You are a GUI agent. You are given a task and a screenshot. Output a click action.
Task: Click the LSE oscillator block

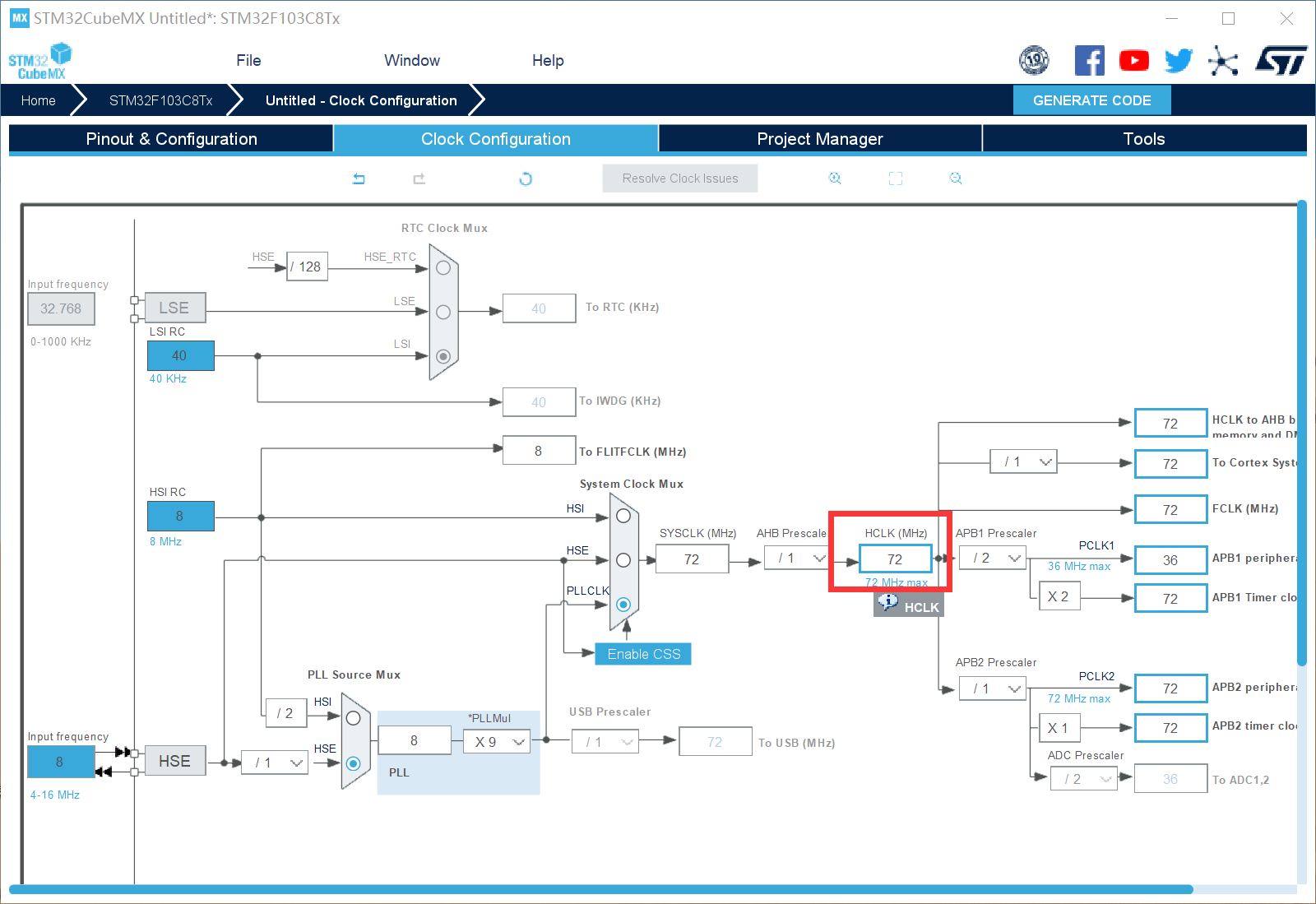pos(175,308)
